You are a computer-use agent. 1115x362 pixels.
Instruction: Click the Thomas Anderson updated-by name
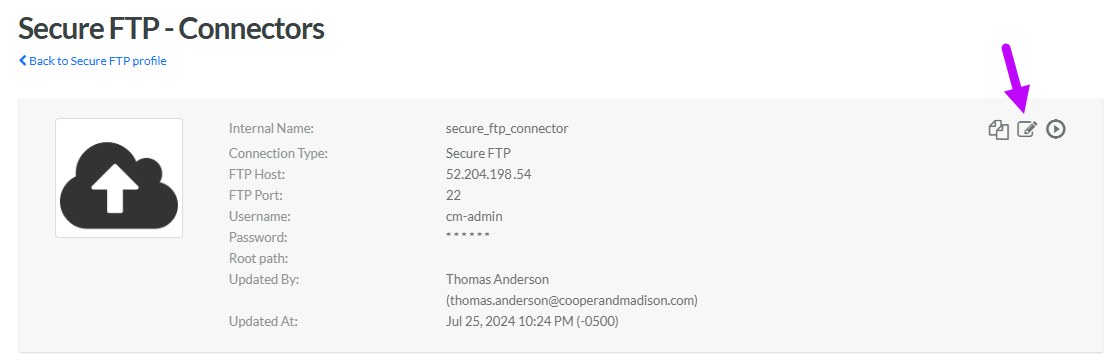(x=497, y=280)
